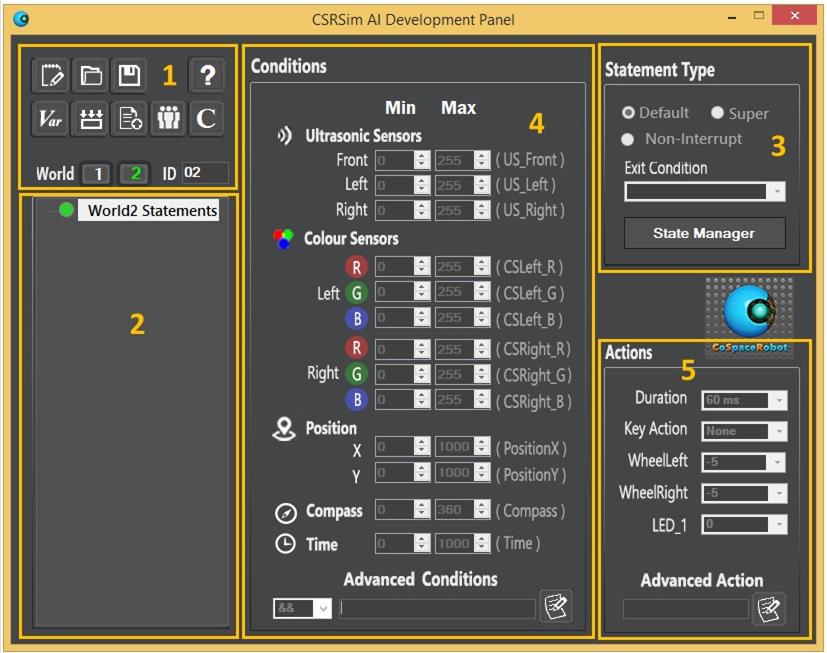Screen dimensions: 827x653
Task: Open help with the question mark icon
Action: 206,75
